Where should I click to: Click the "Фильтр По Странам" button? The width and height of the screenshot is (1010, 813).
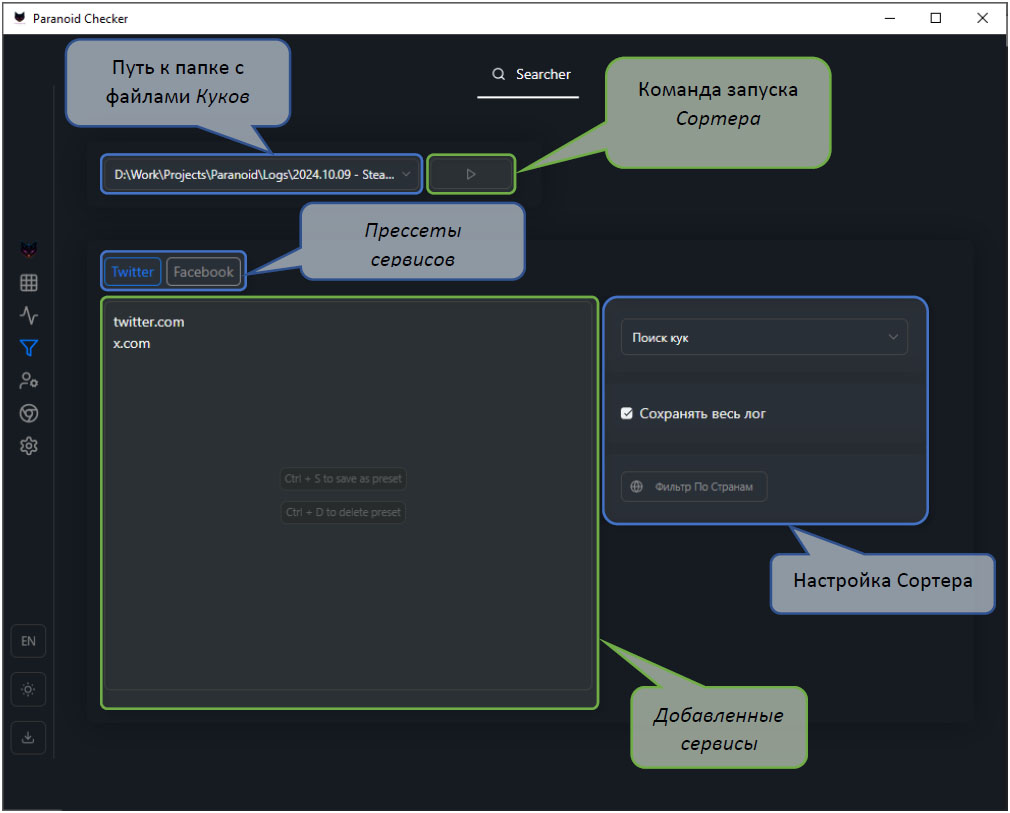694,487
